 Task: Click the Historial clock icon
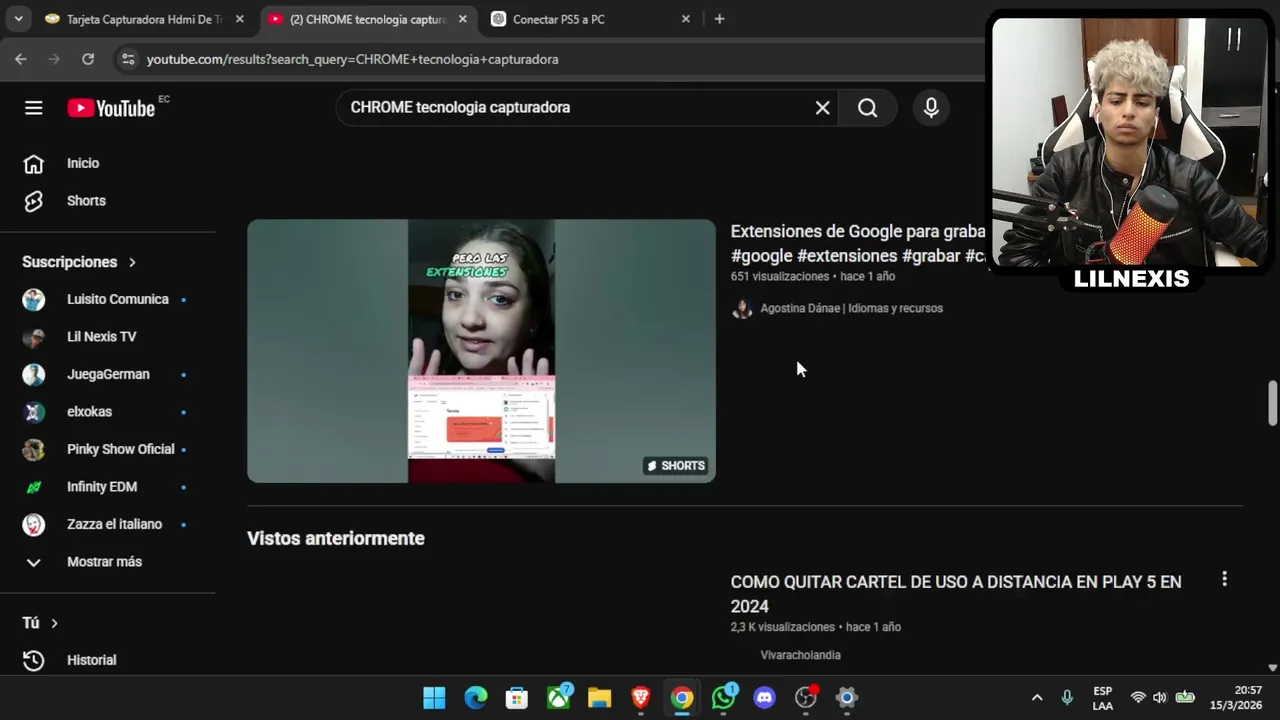coord(34,660)
